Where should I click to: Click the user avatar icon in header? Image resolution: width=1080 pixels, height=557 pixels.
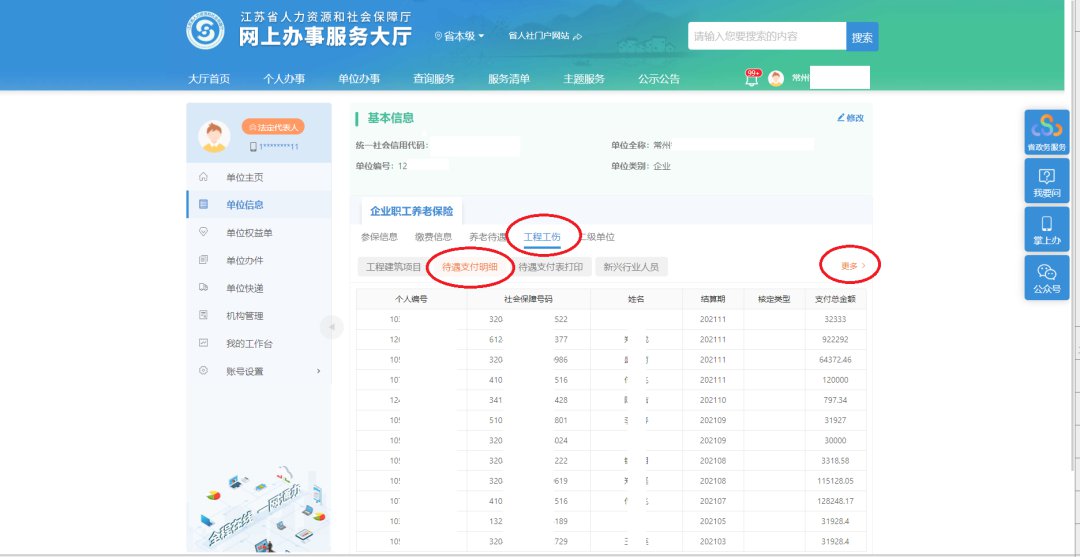tap(776, 78)
